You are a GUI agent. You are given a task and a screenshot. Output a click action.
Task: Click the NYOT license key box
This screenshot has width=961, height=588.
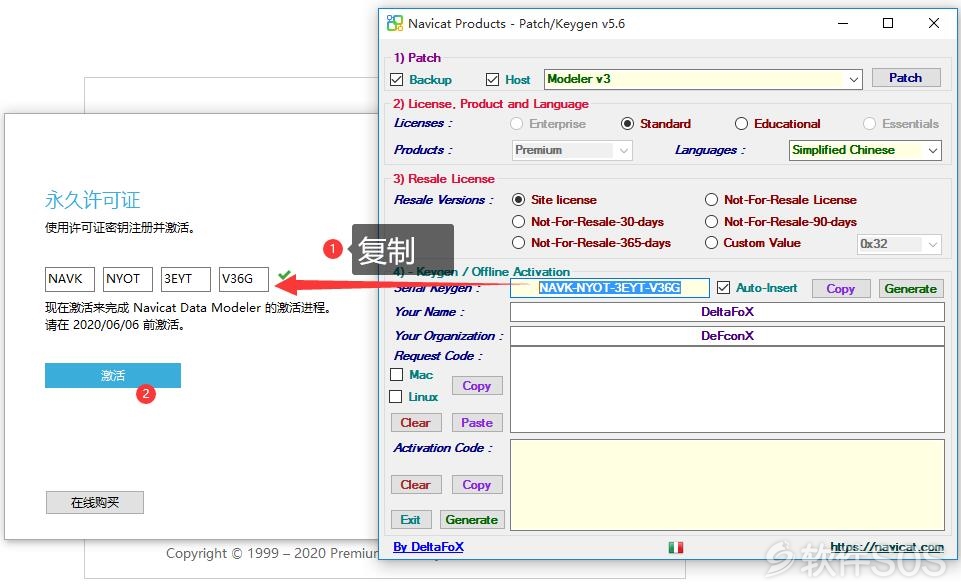coord(127,279)
